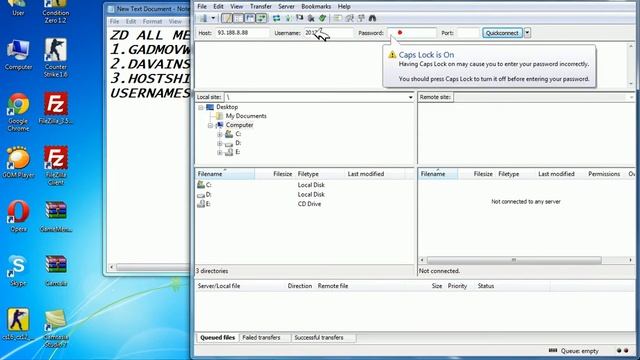Image resolution: width=640 pixels, height=360 pixels.
Task: Select the D: row in local file list
Action: [305, 195]
